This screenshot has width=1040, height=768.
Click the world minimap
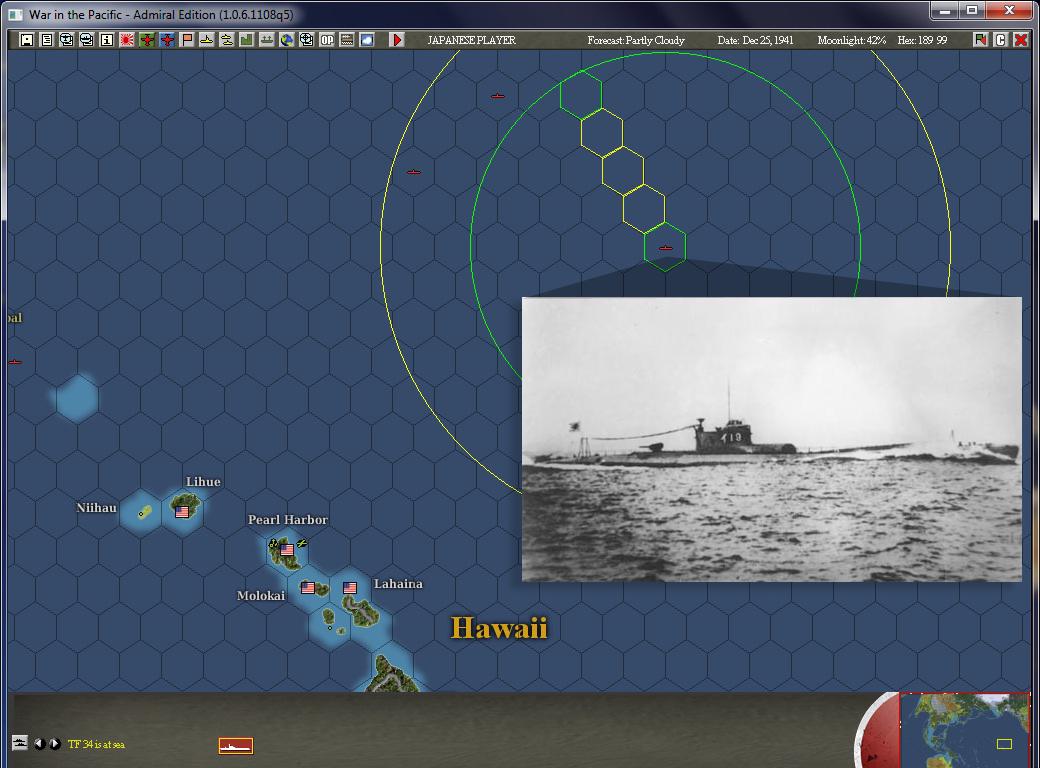point(964,730)
